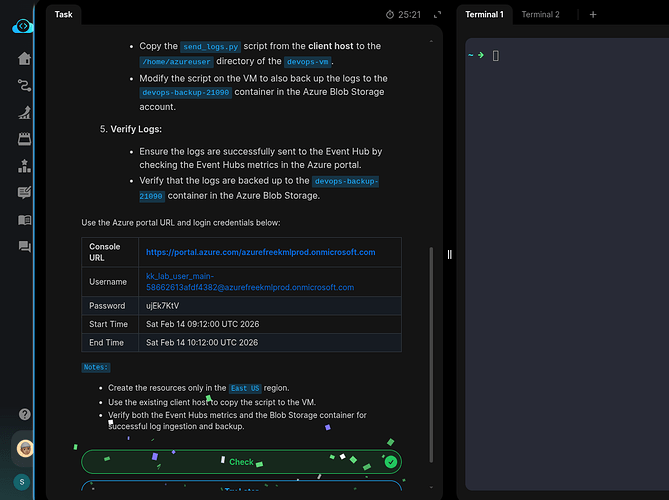Click the green Check button
The height and width of the screenshot is (500, 669).
click(x=241, y=462)
